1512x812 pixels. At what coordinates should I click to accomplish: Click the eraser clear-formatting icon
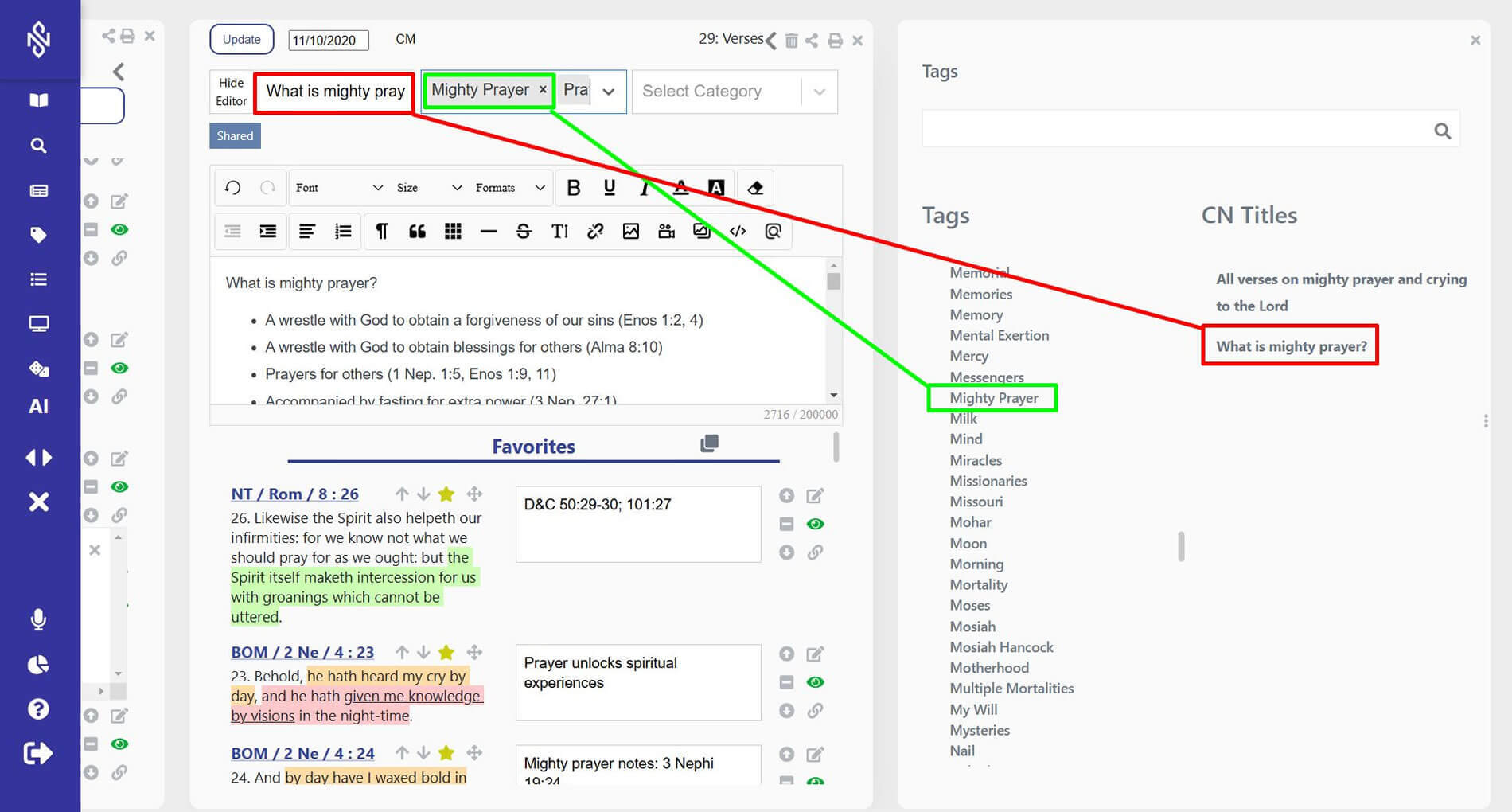(755, 188)
